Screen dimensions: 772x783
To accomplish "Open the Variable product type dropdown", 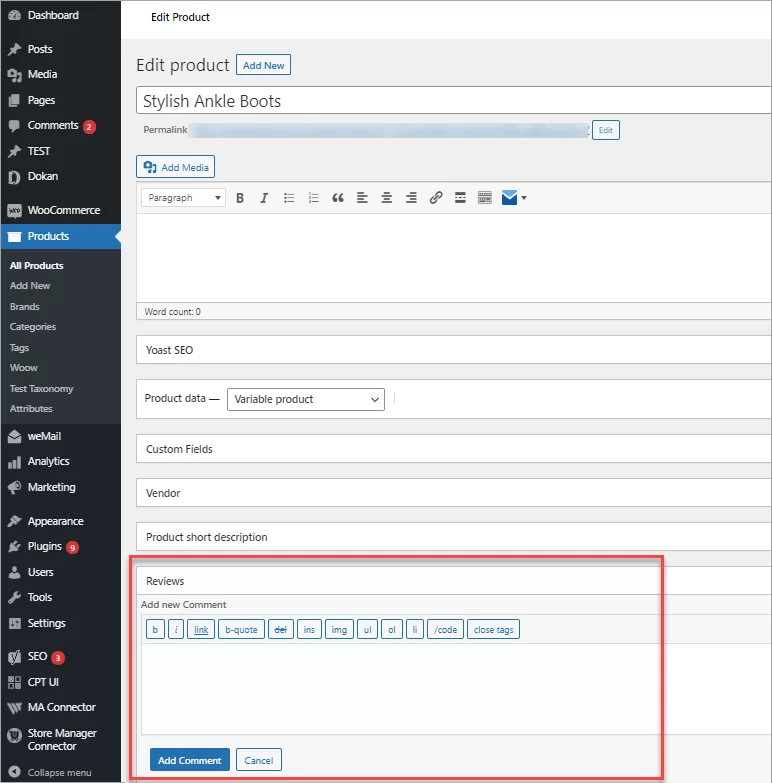I will click(305, 399).
